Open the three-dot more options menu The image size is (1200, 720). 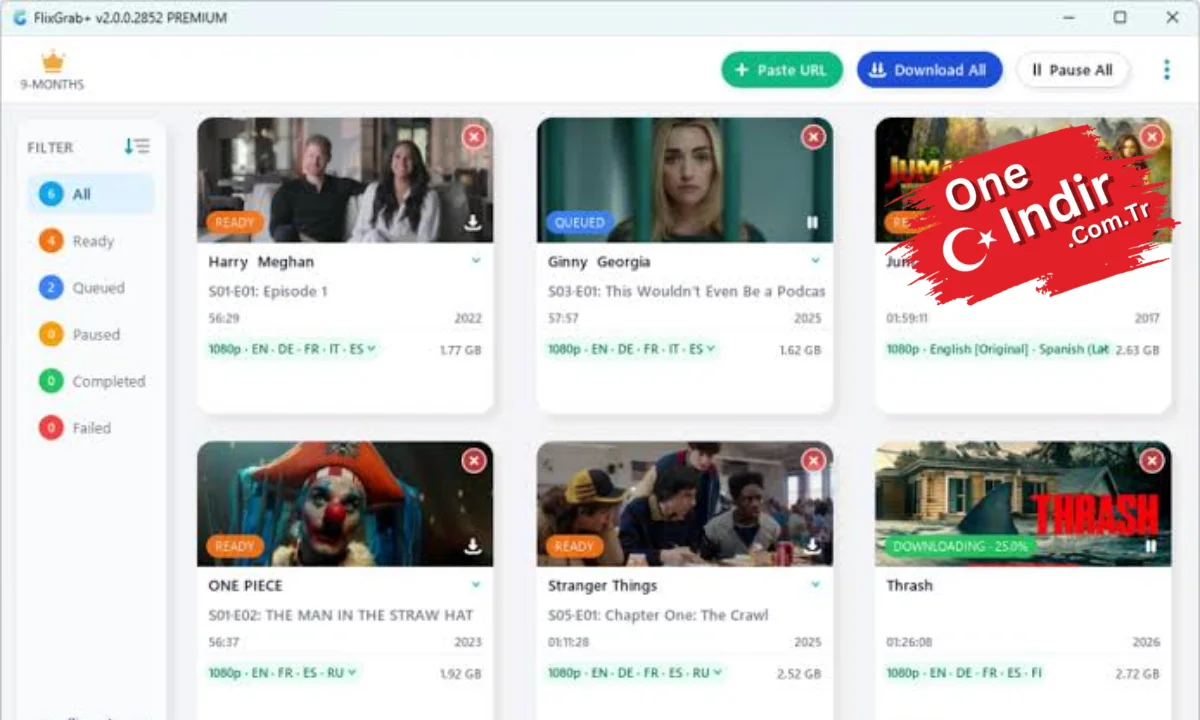1166,70
